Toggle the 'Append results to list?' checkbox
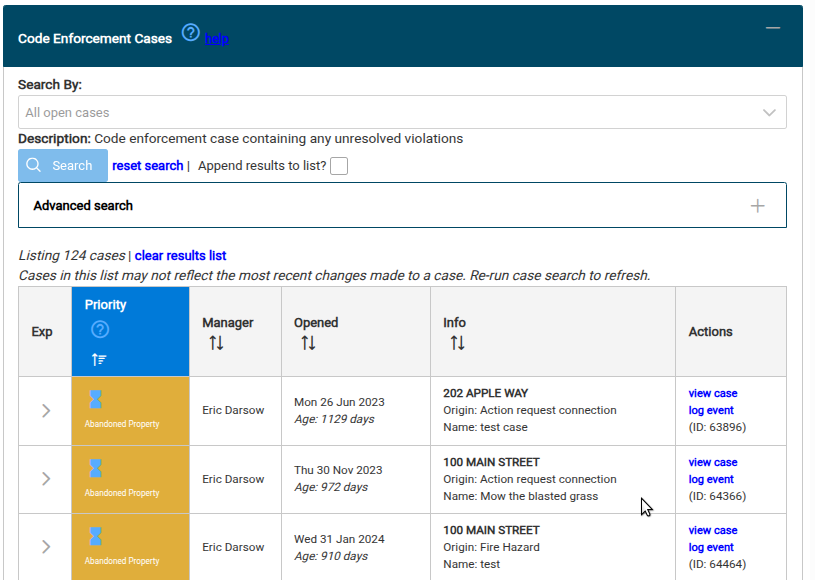The height and width of the screenshot is (580, 815). (x=339, y=166)
